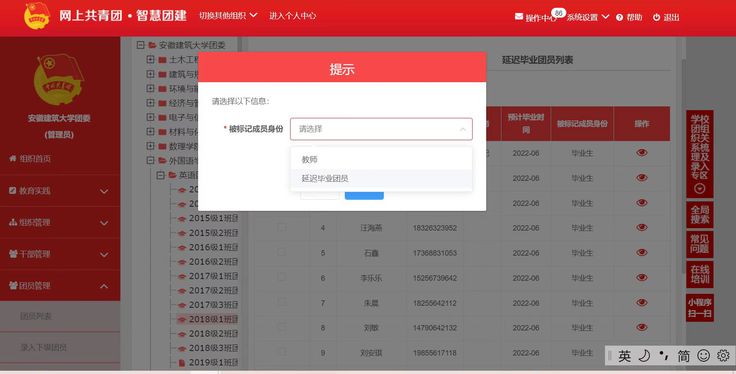Click the 团员管理 people icon in sidebar
Viewport: 736px width, 374px height.
(13, 285)
